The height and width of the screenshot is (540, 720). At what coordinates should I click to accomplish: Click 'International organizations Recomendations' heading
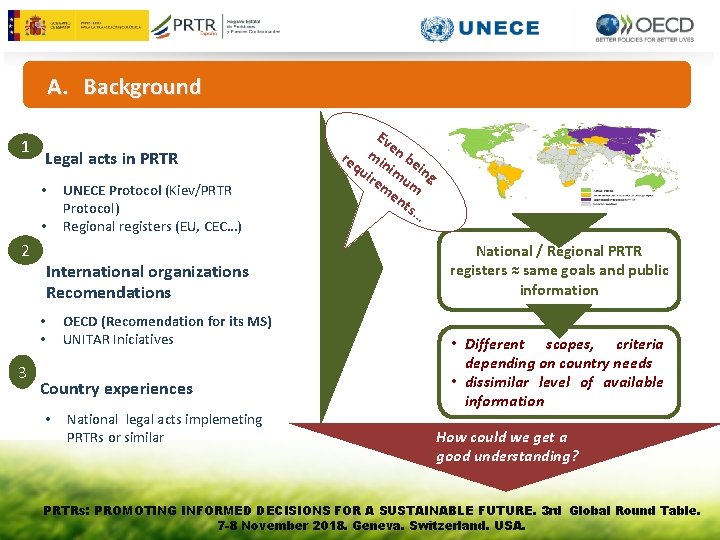[147, 282]
